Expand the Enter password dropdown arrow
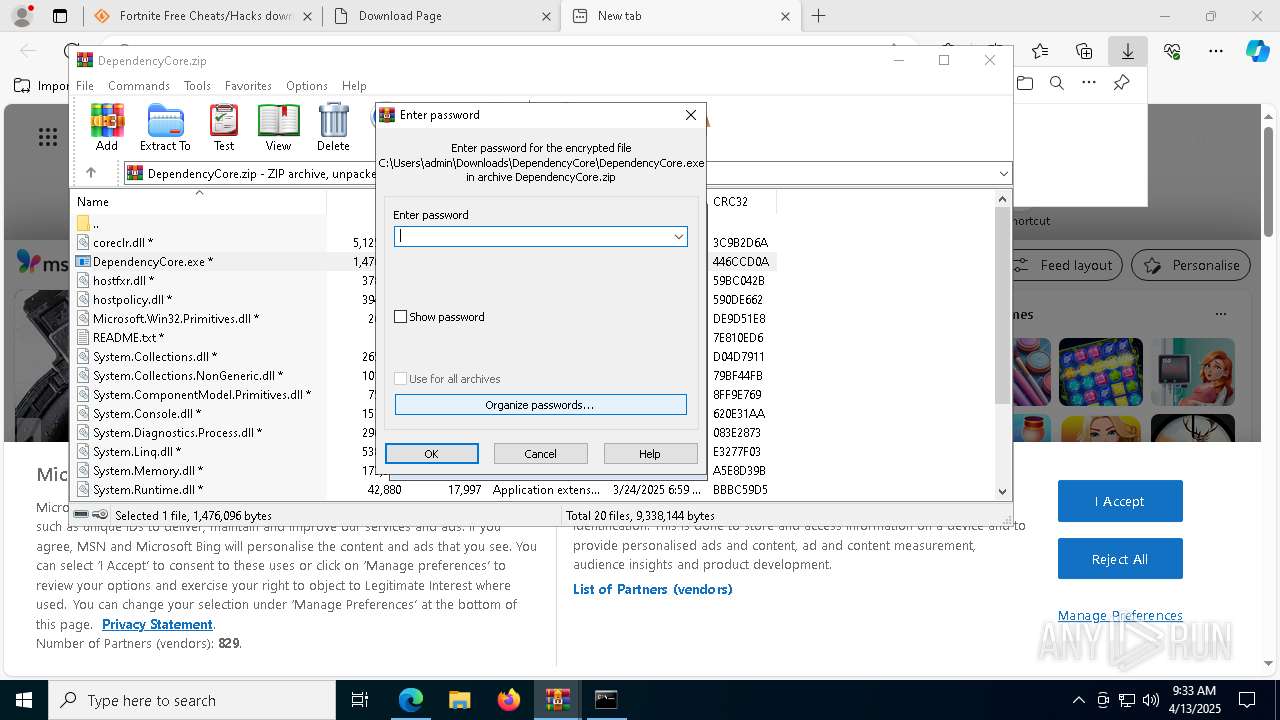This screenshot has width=1280, height=720. [678, 237]
